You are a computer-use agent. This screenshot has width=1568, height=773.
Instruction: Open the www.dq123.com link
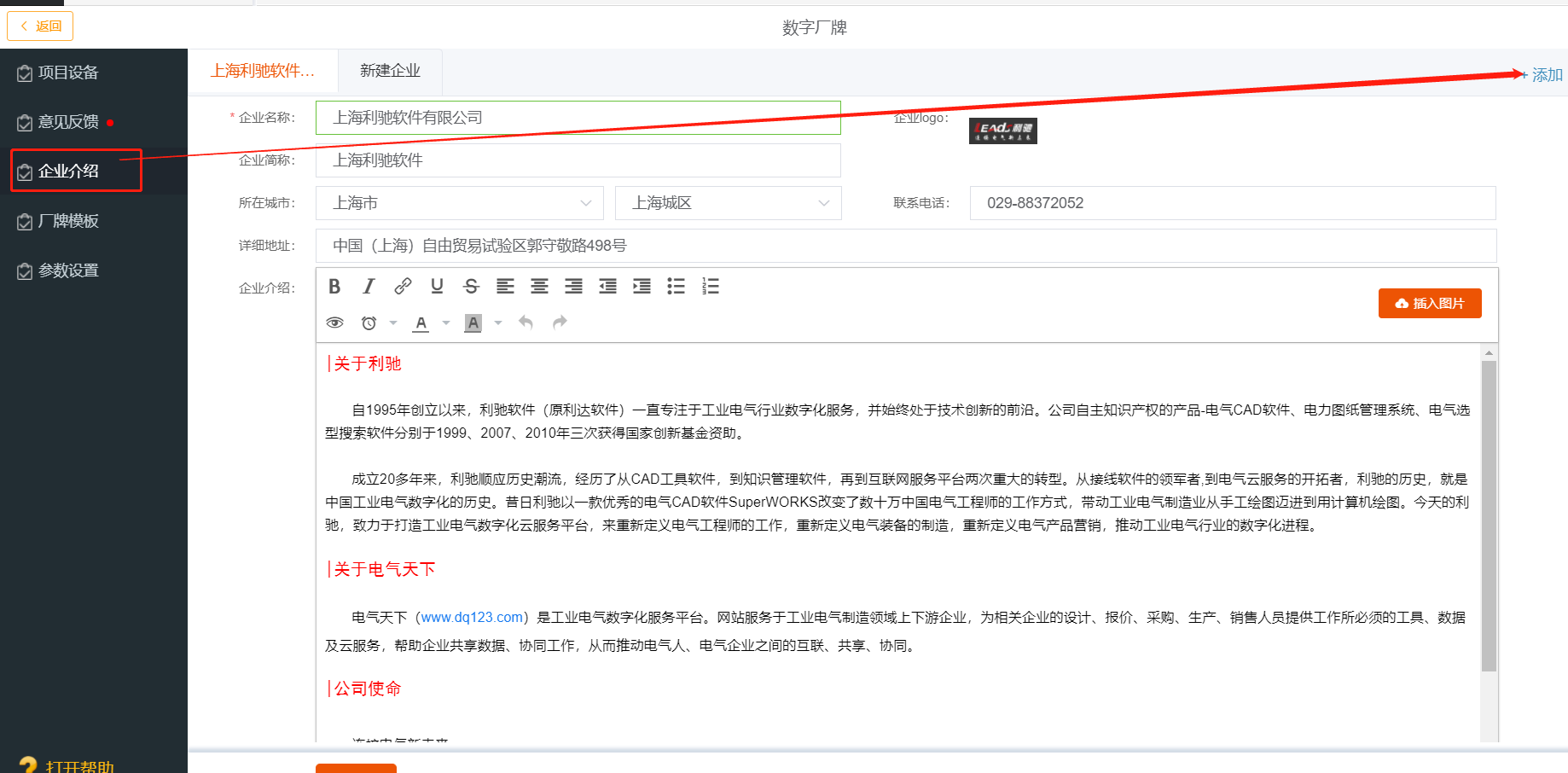(x=472, y=617)
